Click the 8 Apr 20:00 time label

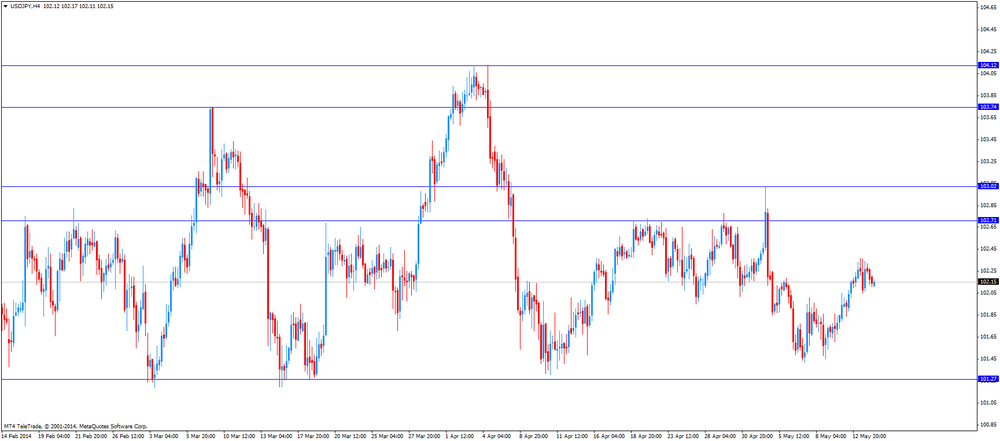coord(534,437)
